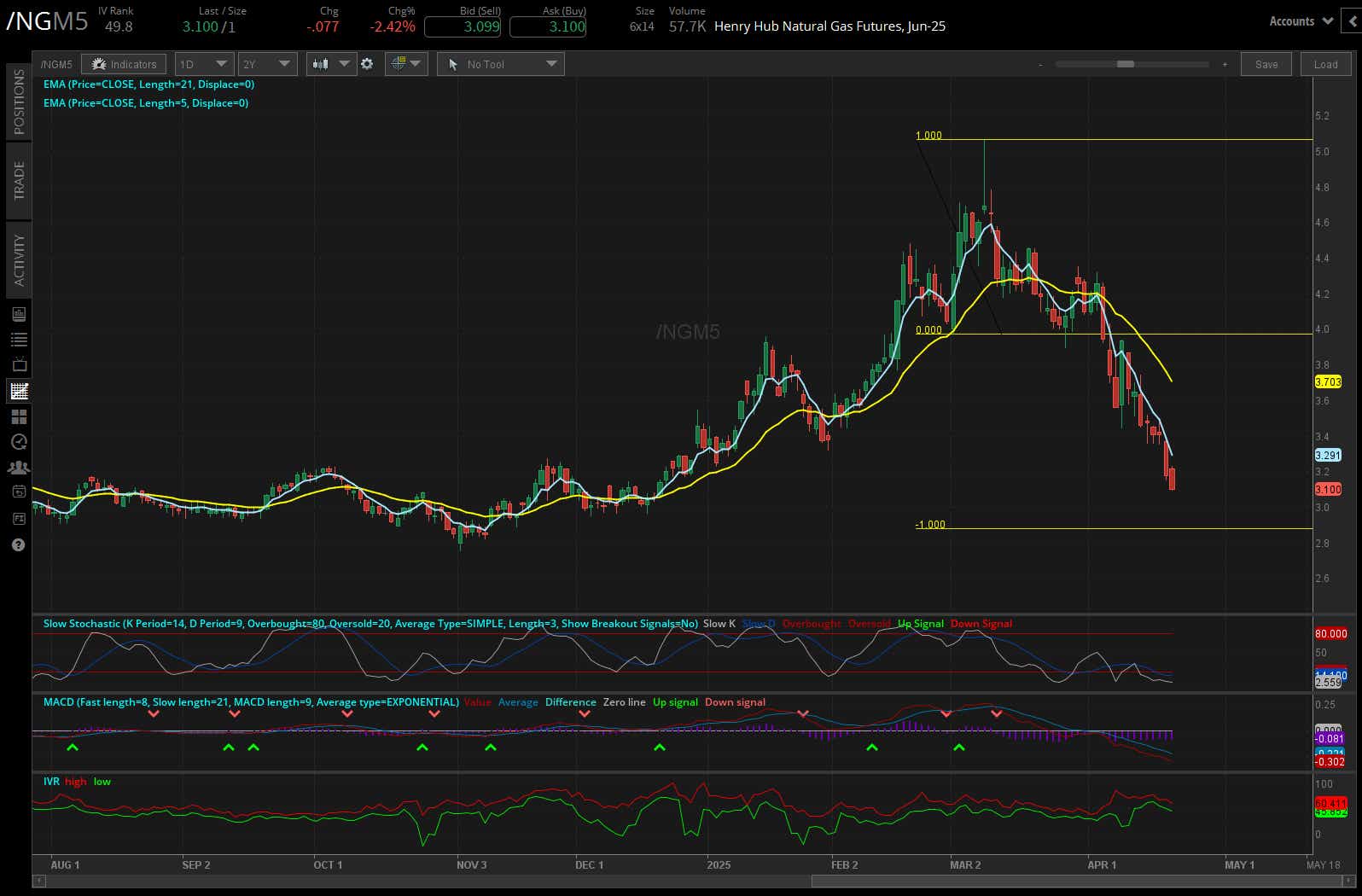This screenshot has height=896, width=1362.
Task: Open the FX icon in sidebar
Action: [x=19, y=518]
